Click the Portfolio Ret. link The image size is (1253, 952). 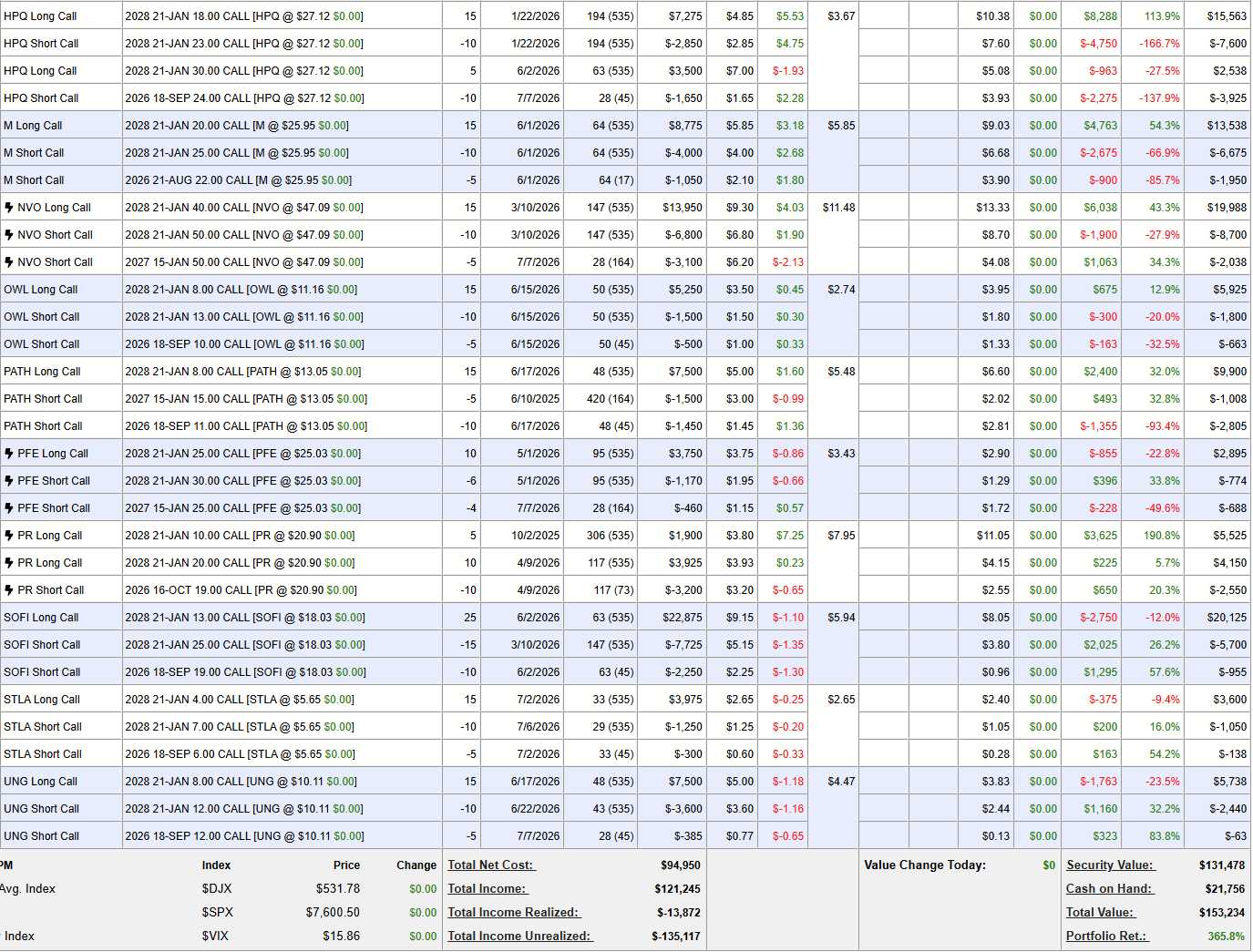pos(1107,937)
